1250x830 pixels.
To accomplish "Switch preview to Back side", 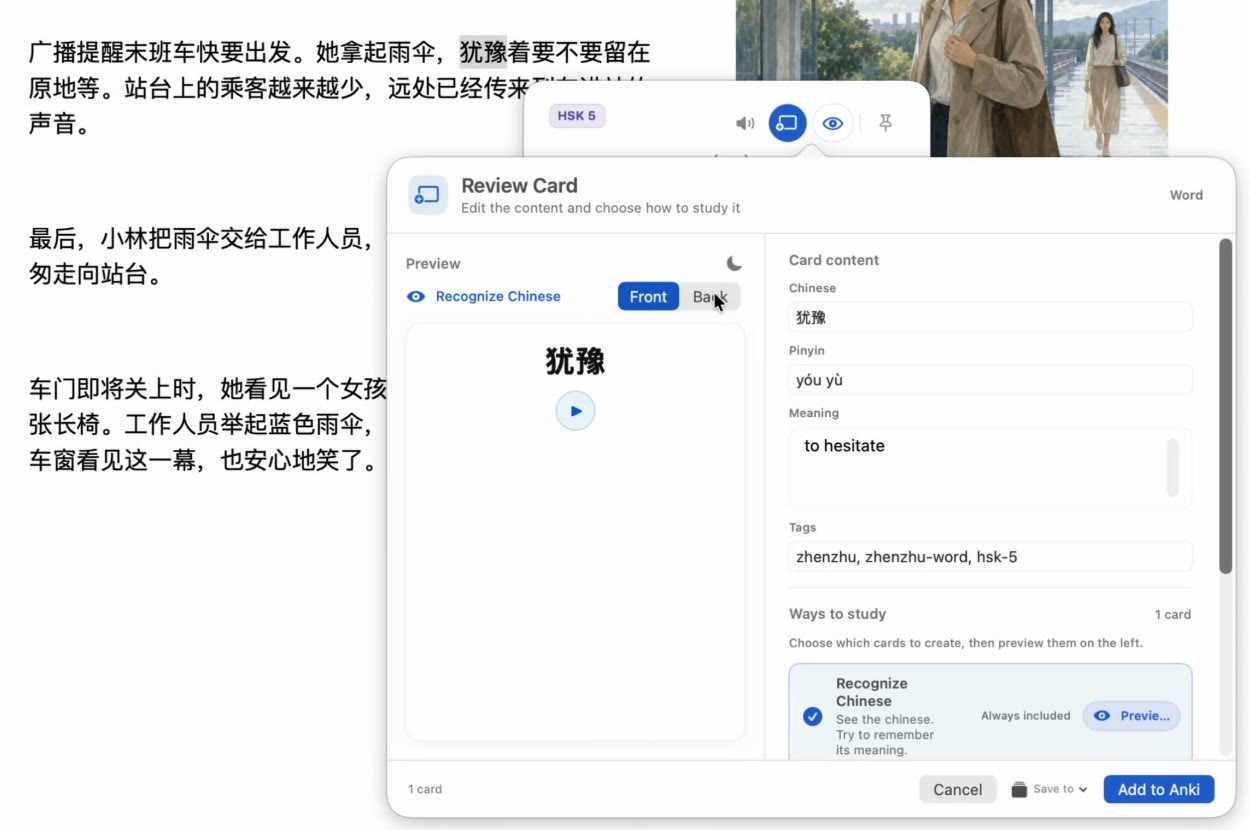I will (710, 296).
